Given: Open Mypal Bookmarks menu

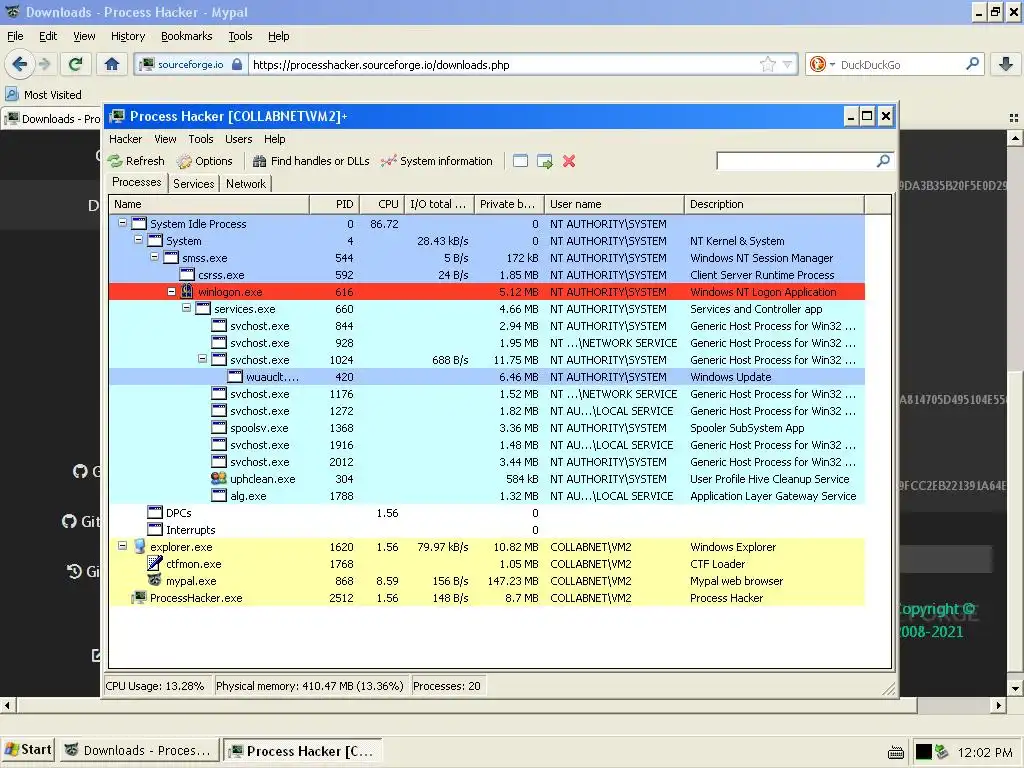Looking at the screenshot, I should click(x=187, y=37).
